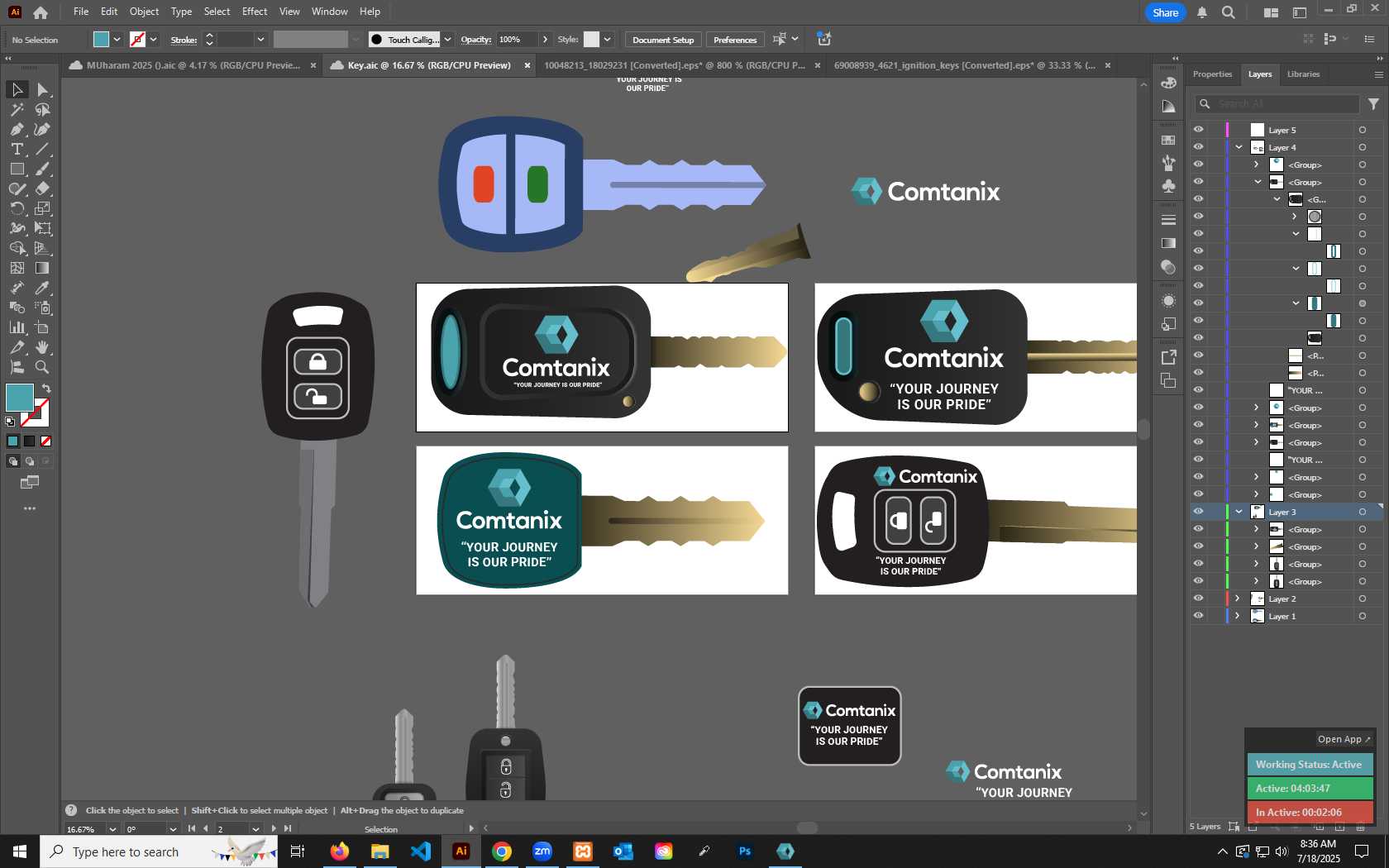The width and height of the screenshot is (1389, 868).
Task: Select the Rectangle tool
Action: click(x=17, y=169)
